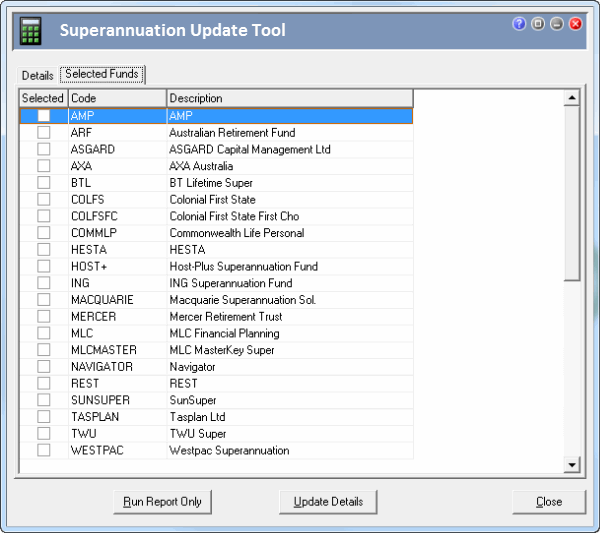Check the REST fund checkbox
600x533 pixels.
(44, 383)
